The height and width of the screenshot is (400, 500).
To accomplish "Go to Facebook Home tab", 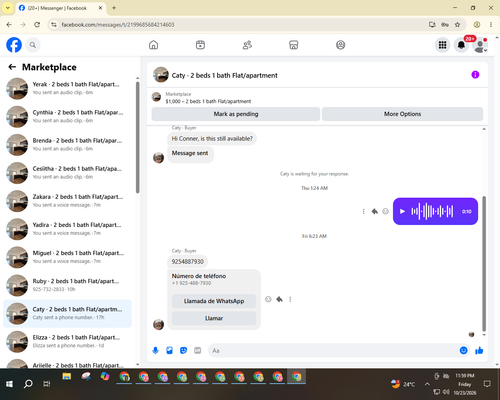I will (153, 45).
